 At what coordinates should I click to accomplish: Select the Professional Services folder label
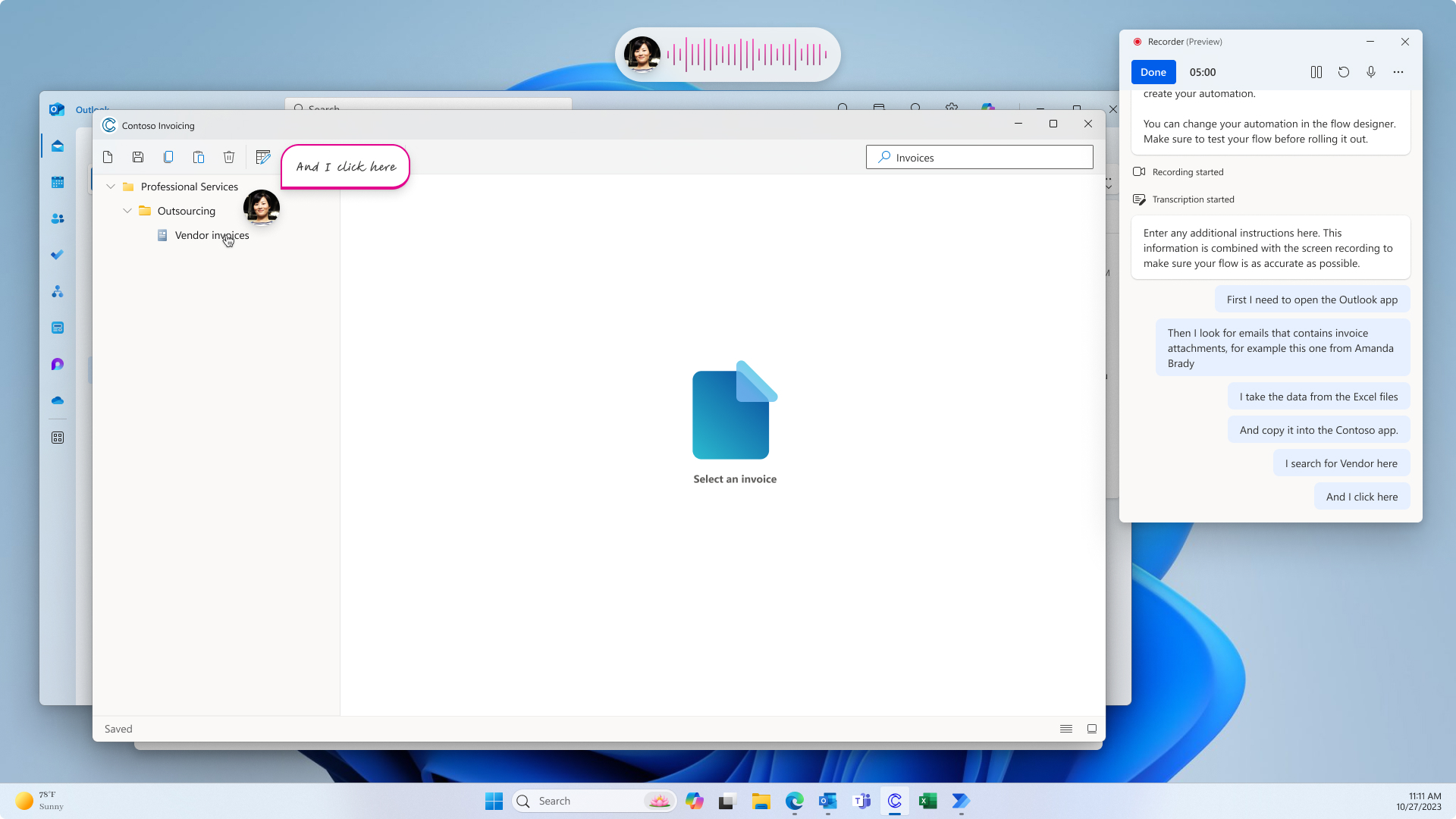pos(190,187)
